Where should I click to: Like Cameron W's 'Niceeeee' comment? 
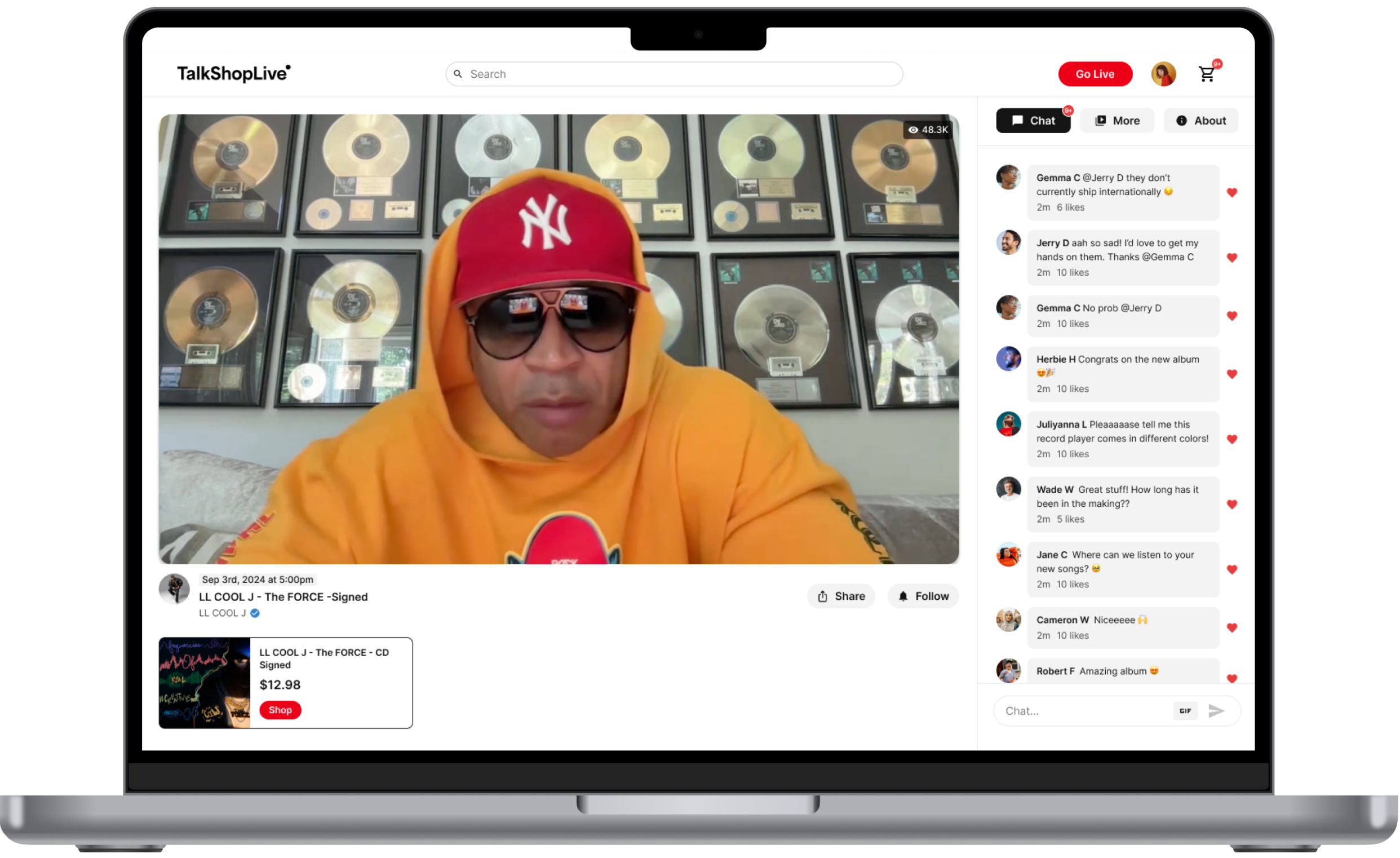coord(1233,628)
